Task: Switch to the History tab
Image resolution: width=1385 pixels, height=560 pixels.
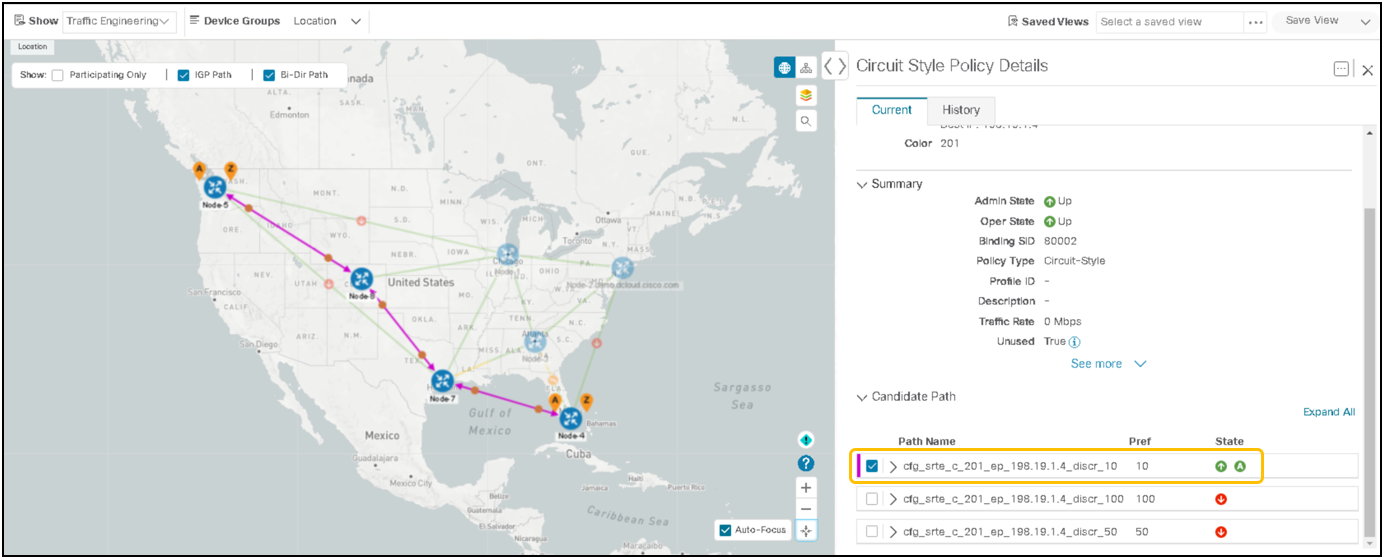Action: 961,110
